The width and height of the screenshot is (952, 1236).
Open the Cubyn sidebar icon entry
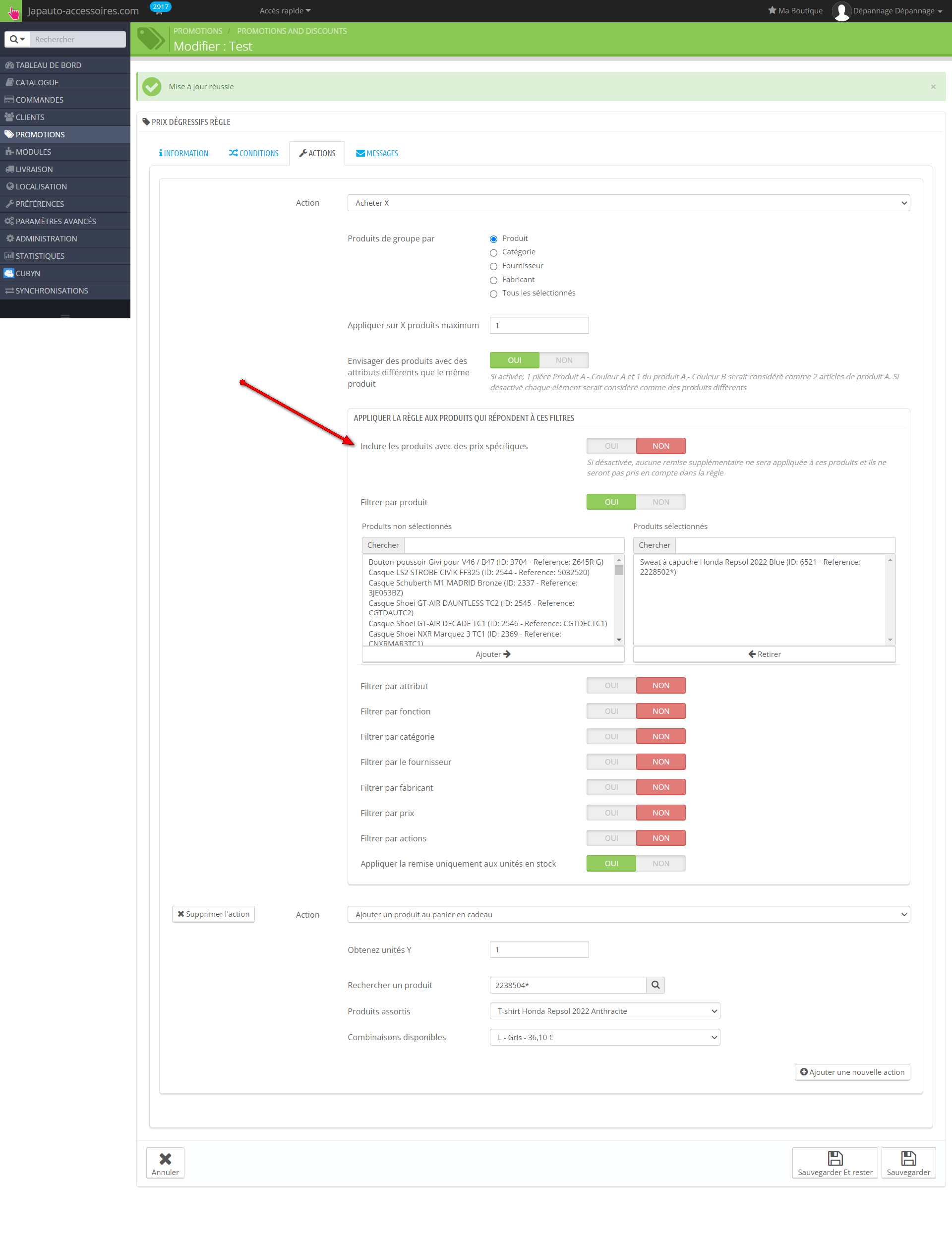(9, 273)
